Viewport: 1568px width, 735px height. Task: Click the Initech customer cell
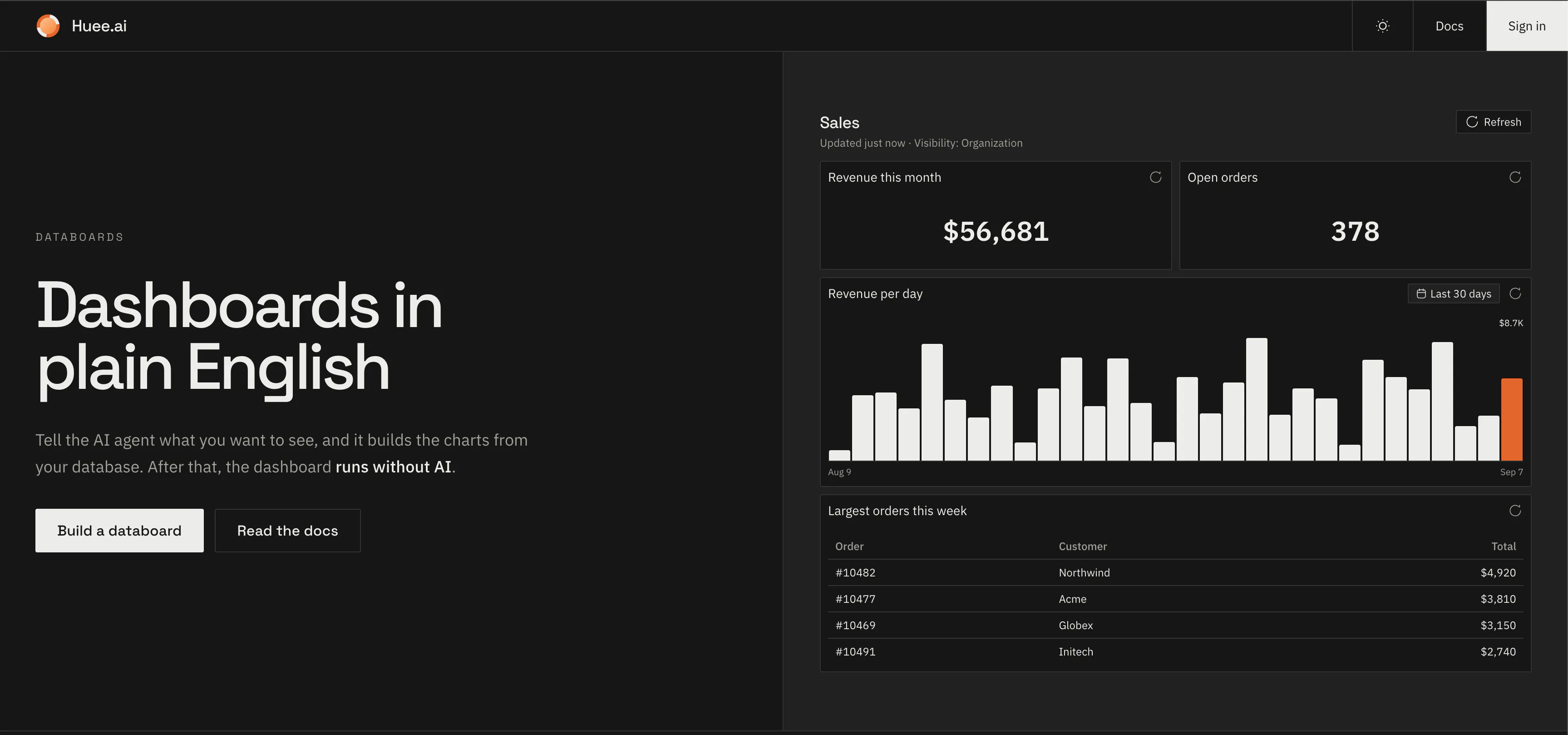(x=1075, y=651)
